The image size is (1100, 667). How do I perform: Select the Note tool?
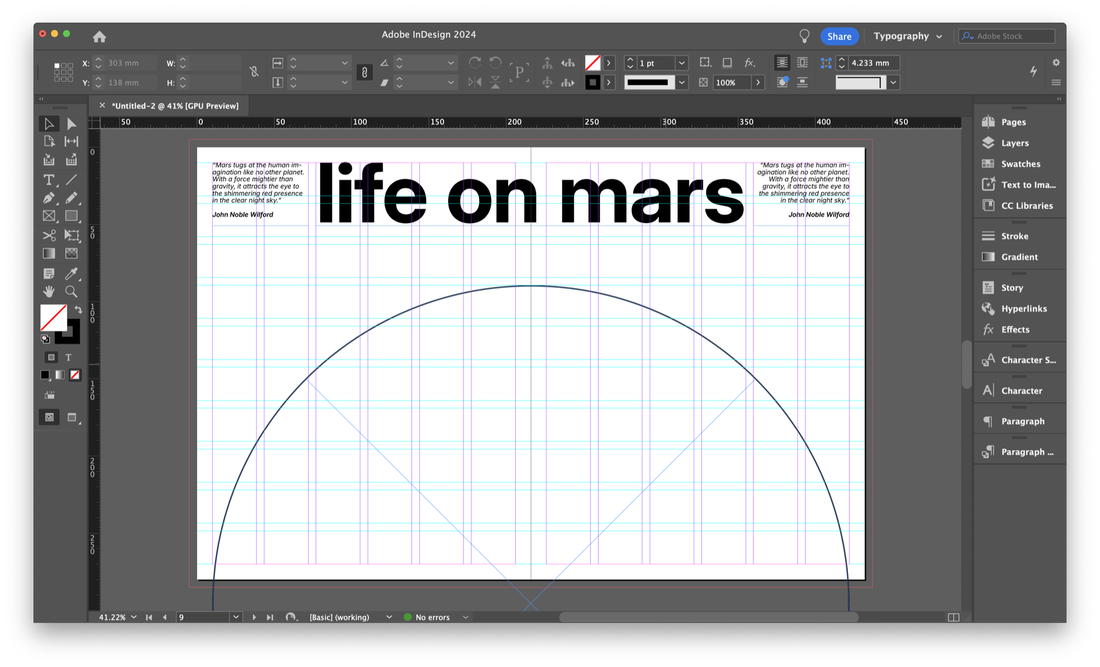49,274
